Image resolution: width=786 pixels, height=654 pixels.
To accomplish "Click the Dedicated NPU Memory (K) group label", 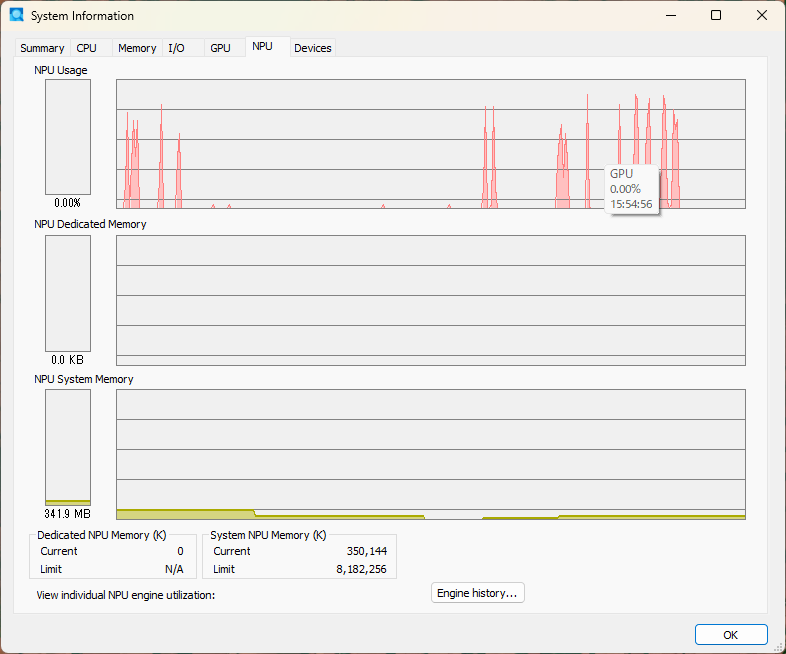I will coord(102,535).
